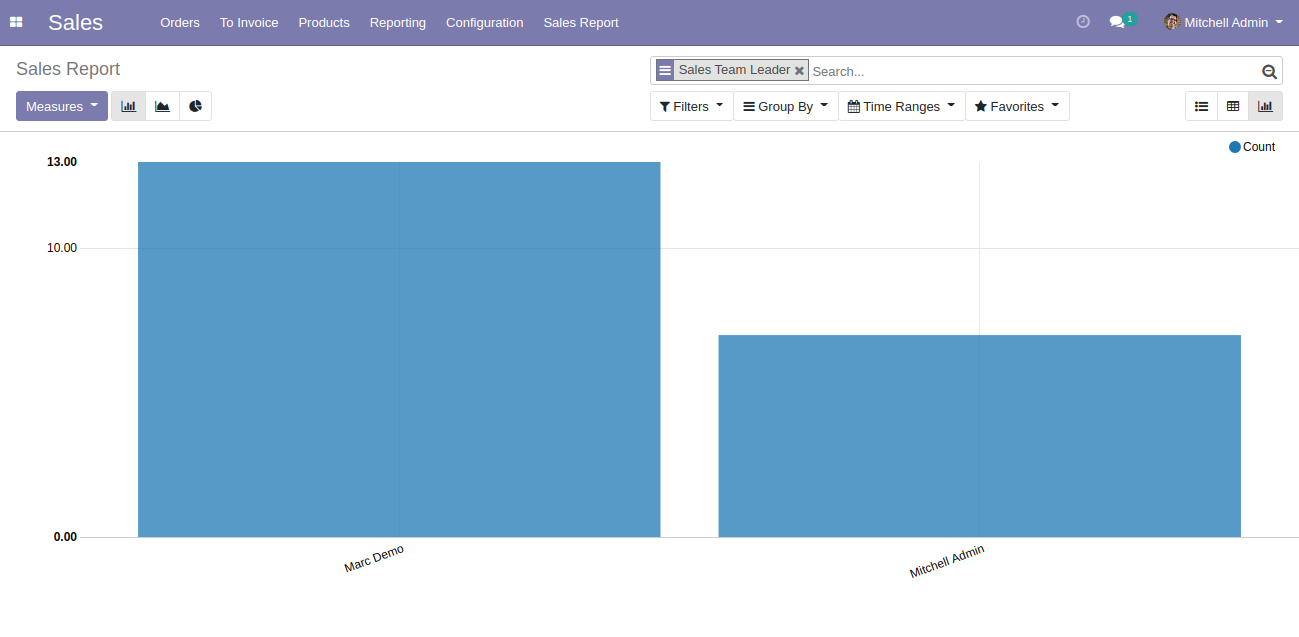This screenshot has height=637, width=1299.
Task: Open the Time Ranges dropdown
Action: (x=901, y=106)
